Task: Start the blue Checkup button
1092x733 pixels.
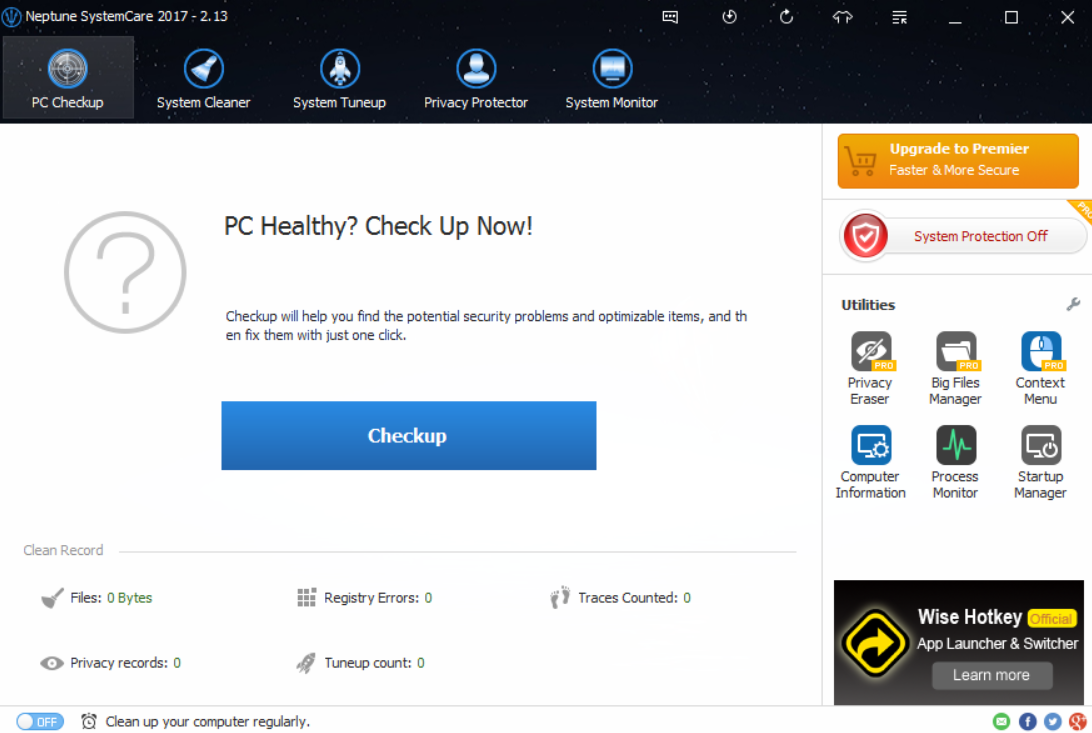Action: coord(409,435)
